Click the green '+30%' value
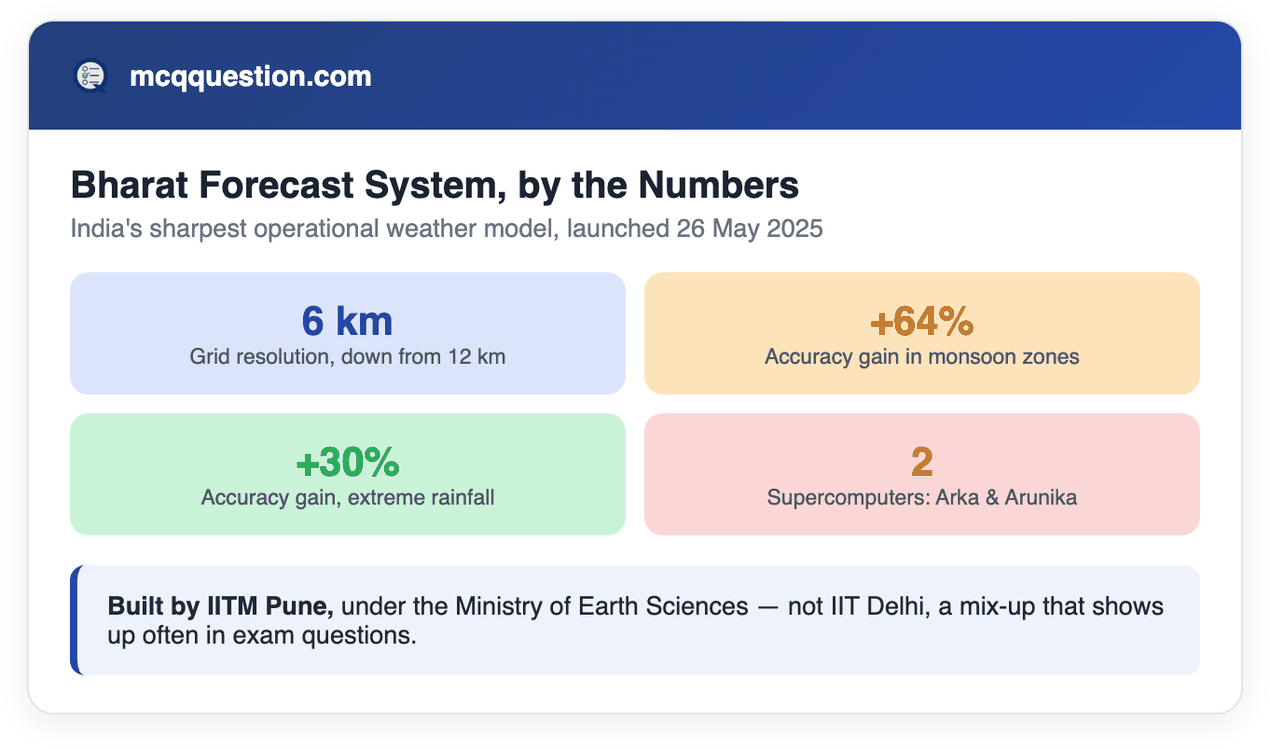The image size is (1270, 749). (x=347, y=462)
